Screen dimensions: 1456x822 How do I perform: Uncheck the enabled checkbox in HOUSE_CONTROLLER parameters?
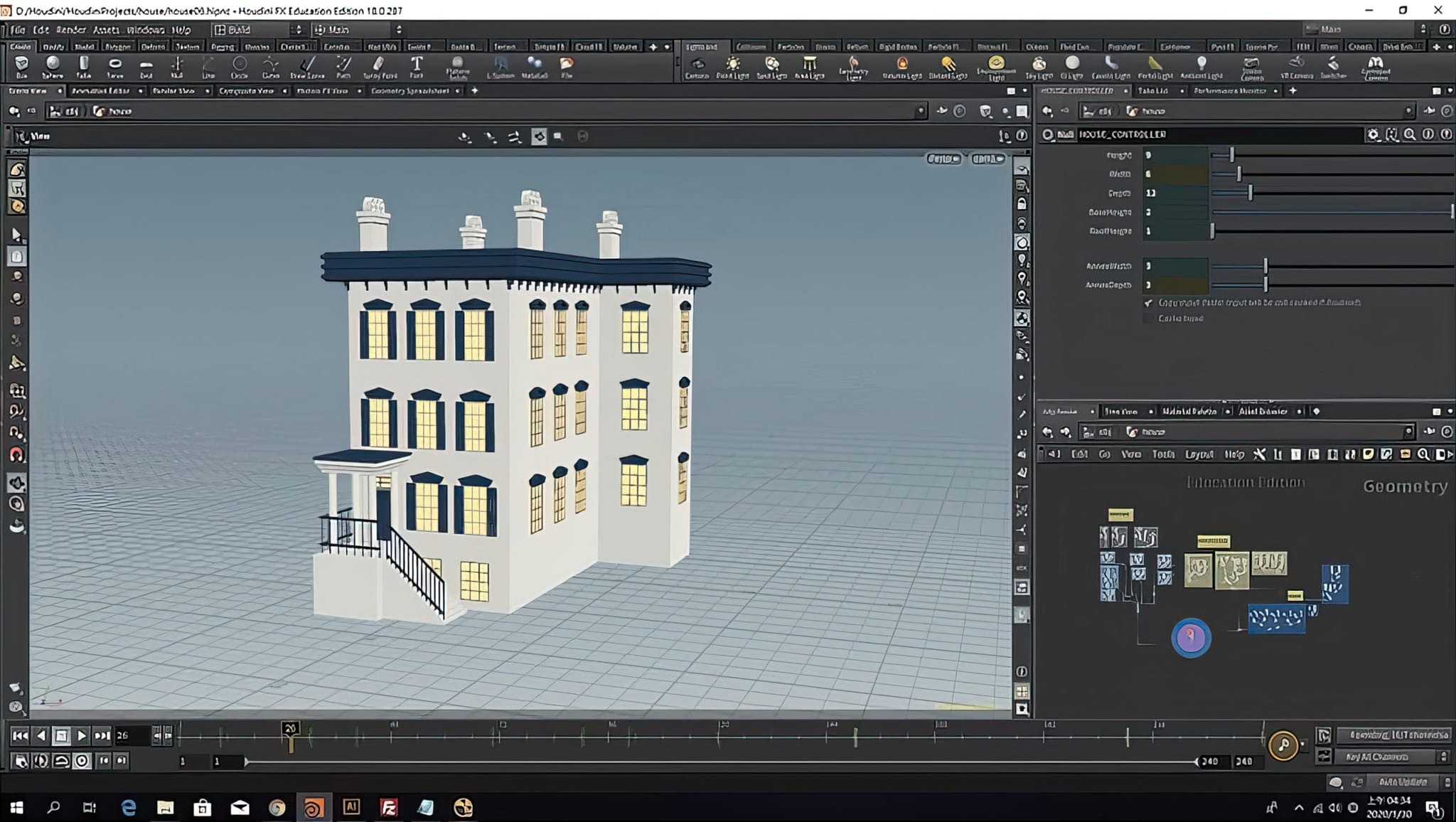(1150, 301)
